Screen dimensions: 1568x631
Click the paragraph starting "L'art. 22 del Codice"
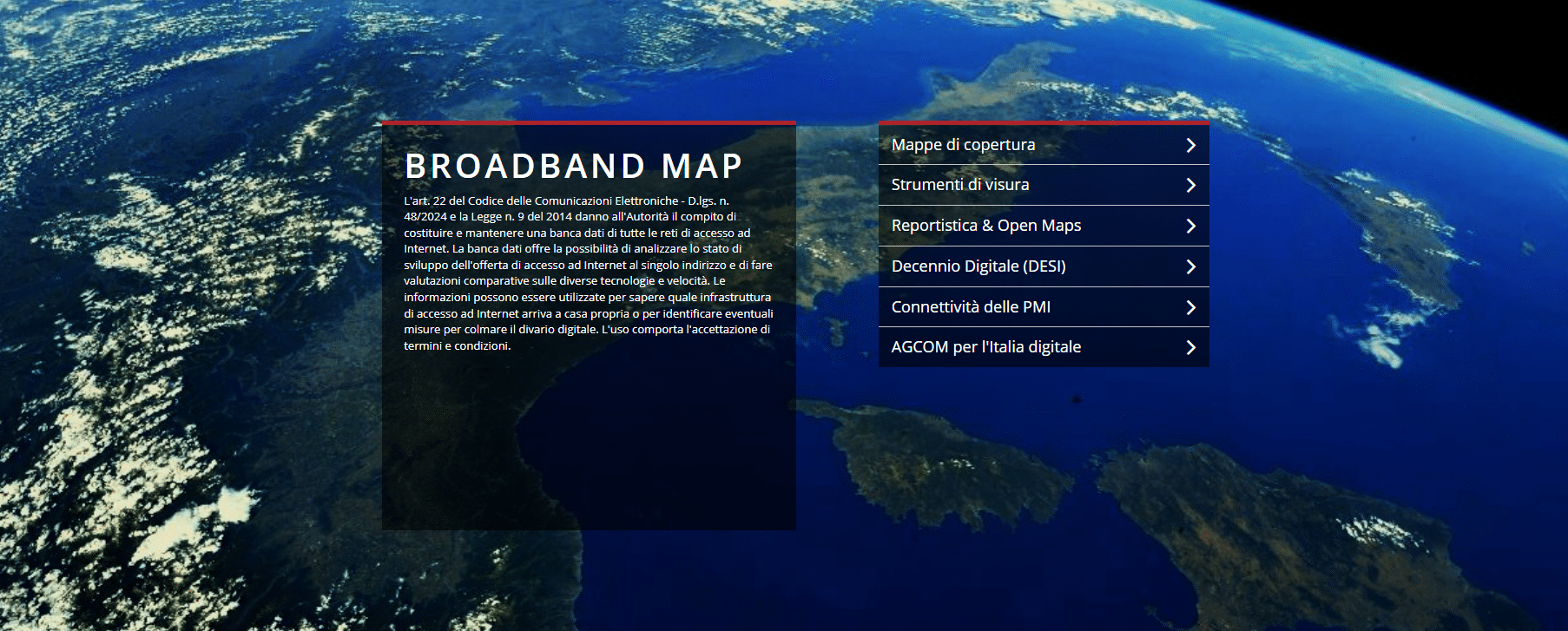589,273
